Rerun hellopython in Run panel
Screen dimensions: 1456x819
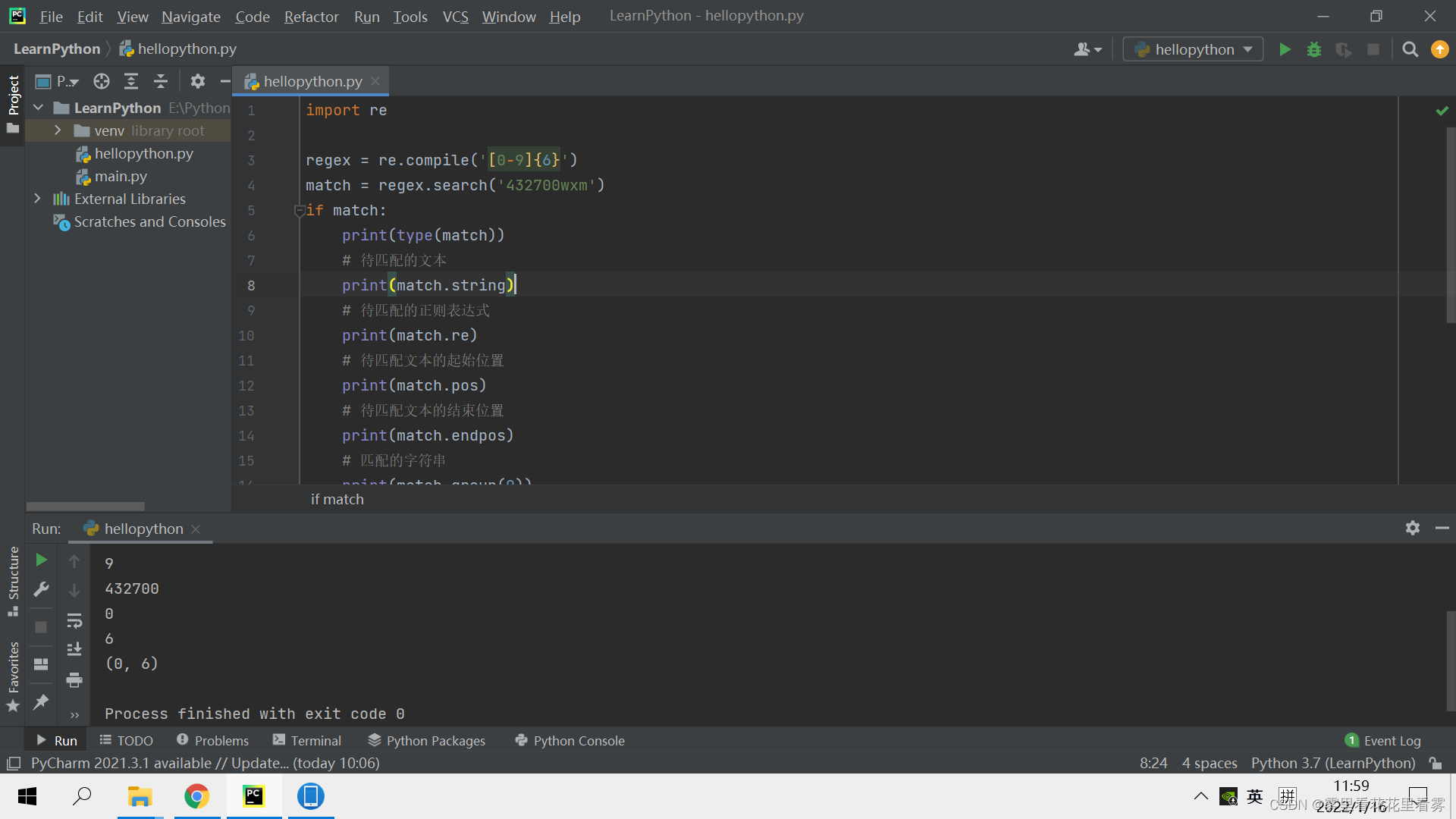click(x=42, y=560)
